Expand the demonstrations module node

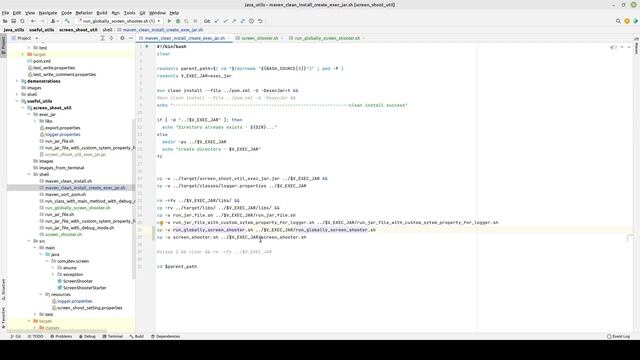(x=17, y=81)
